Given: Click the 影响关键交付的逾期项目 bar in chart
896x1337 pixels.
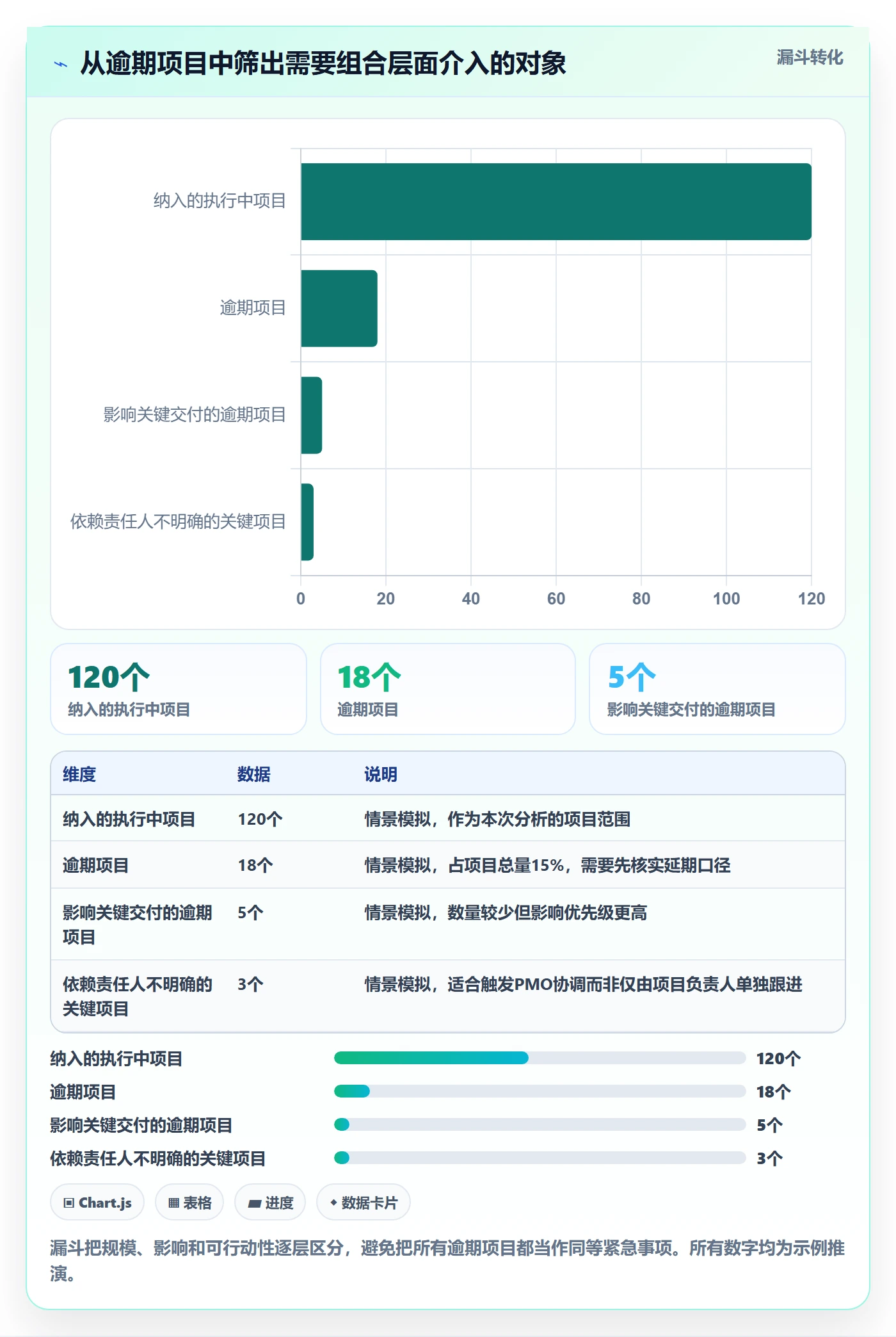Looking at the screenshot, I should (312, 416).
